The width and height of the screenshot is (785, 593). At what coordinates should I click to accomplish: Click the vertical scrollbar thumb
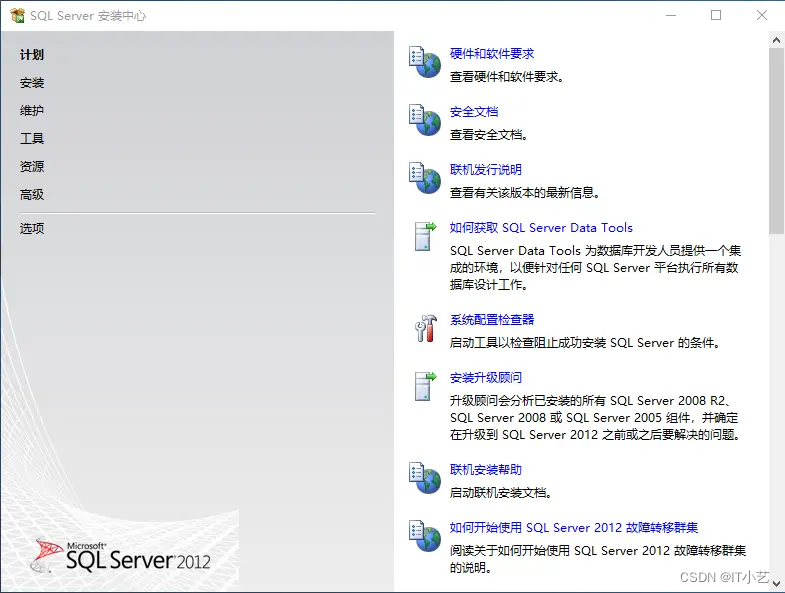coord(776,141)
